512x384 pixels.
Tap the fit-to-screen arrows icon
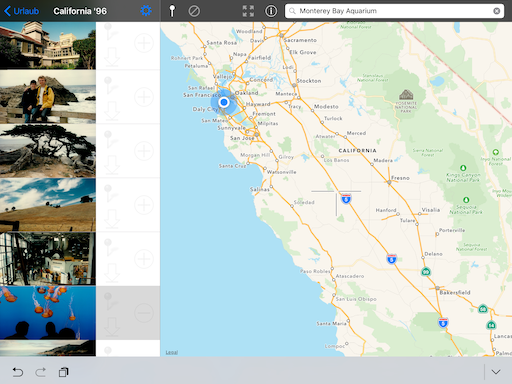click(248, 11)
